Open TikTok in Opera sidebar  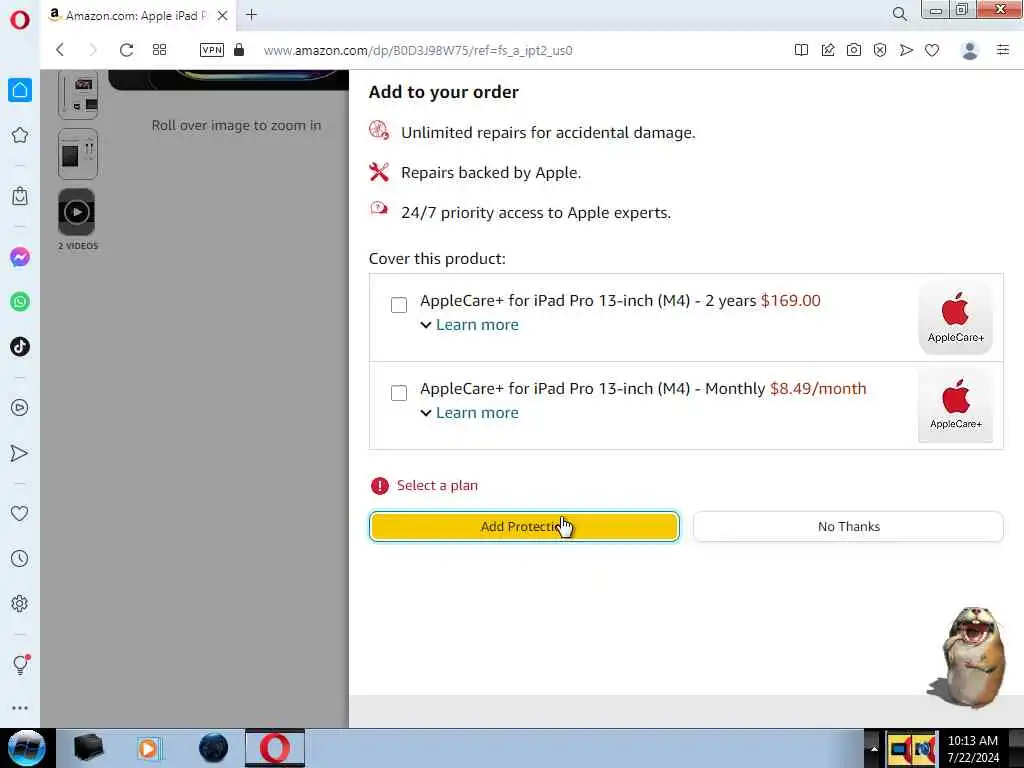20,347
